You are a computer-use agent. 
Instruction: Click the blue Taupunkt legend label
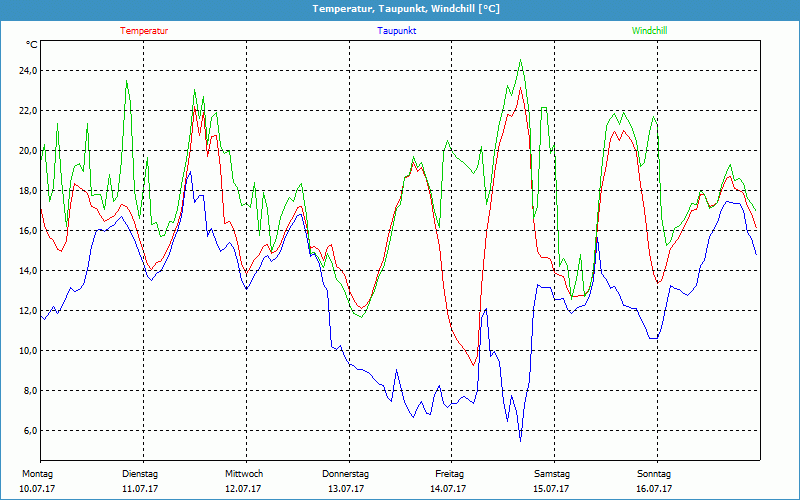tap(396, 31)
